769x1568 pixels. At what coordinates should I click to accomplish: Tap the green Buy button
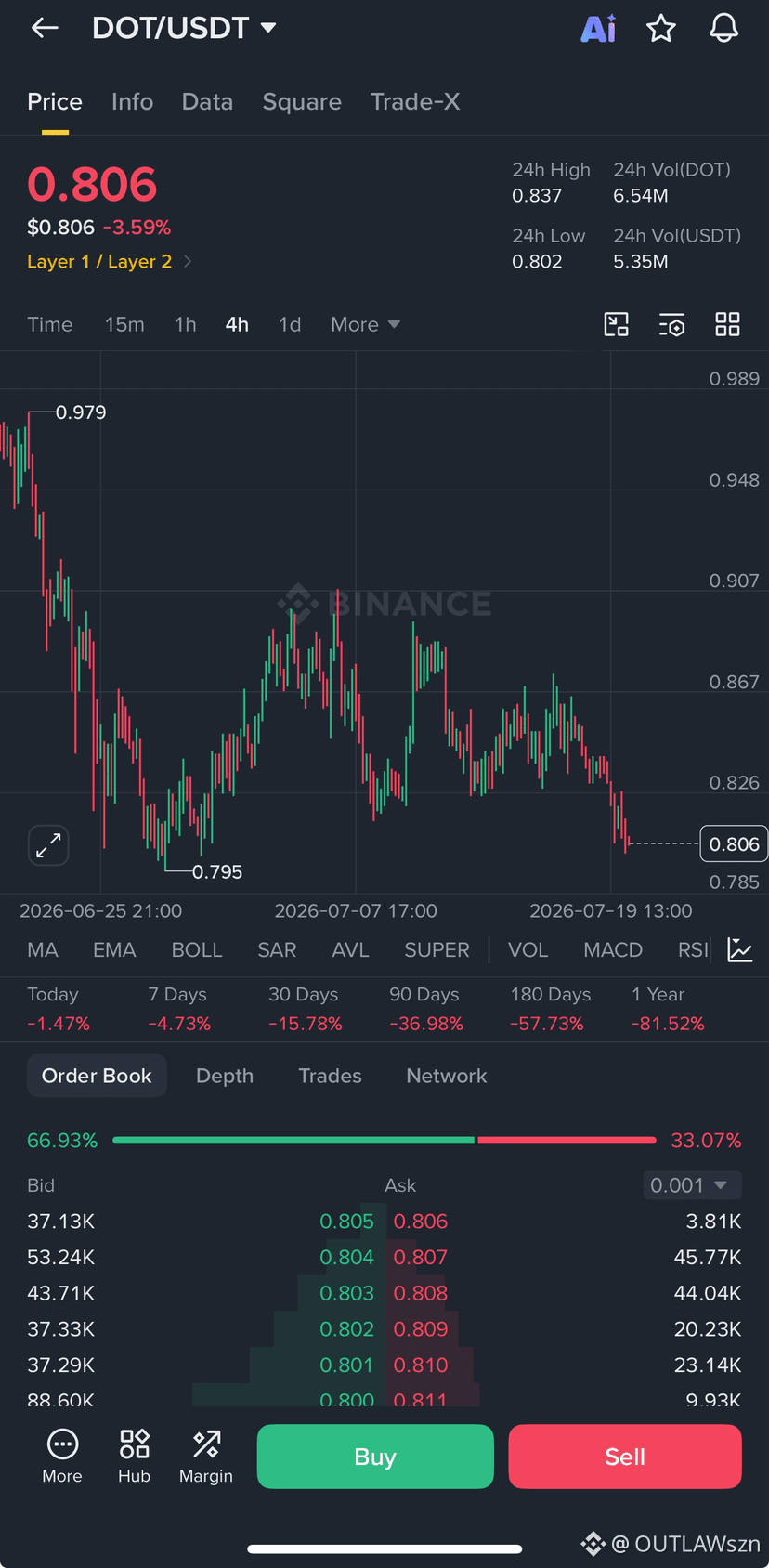click(375, 1457)
